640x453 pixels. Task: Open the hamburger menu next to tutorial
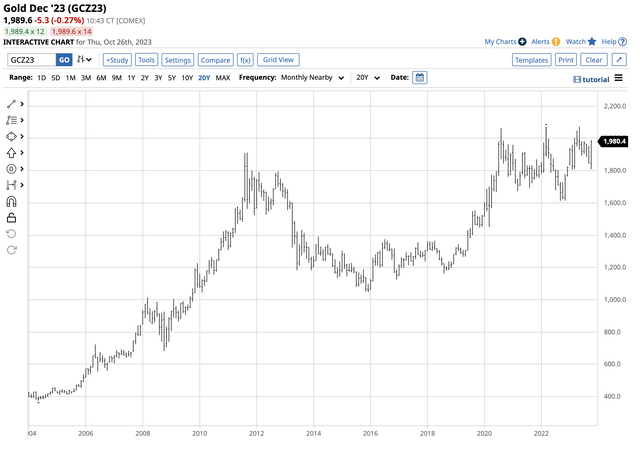[619, 78]
